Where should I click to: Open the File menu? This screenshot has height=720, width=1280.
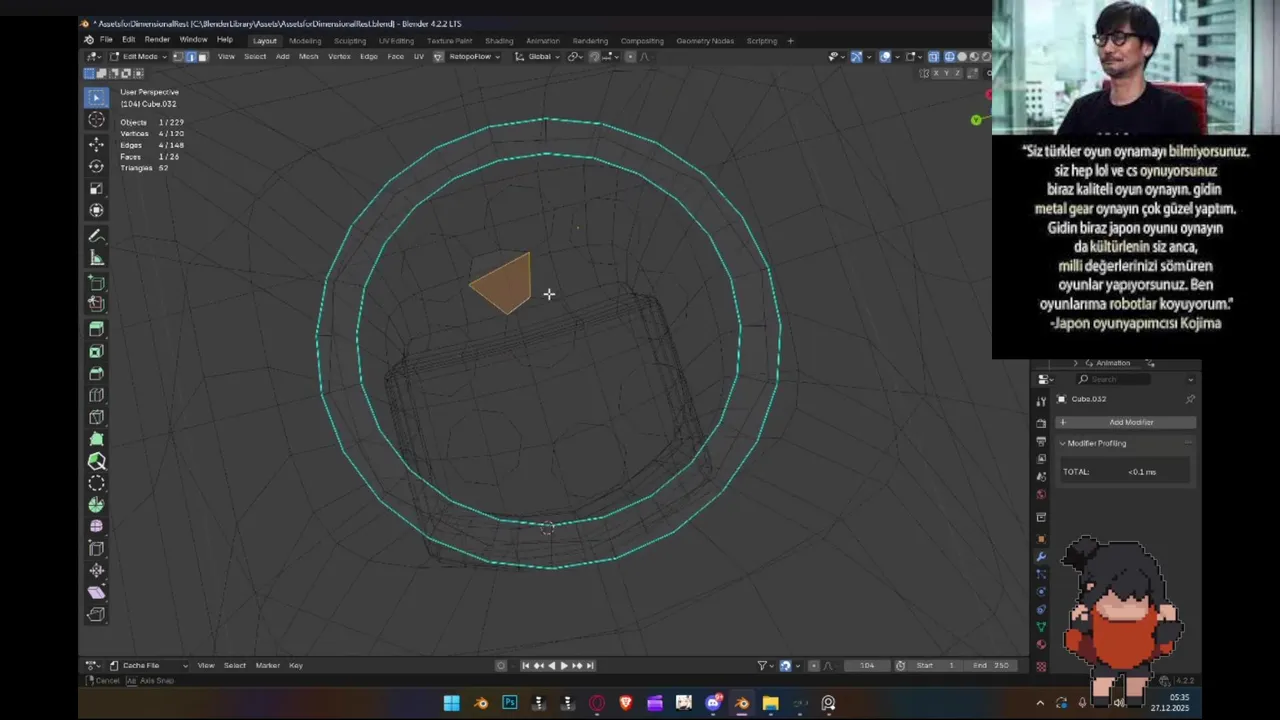pyautogui.click(x=106, y=40)
